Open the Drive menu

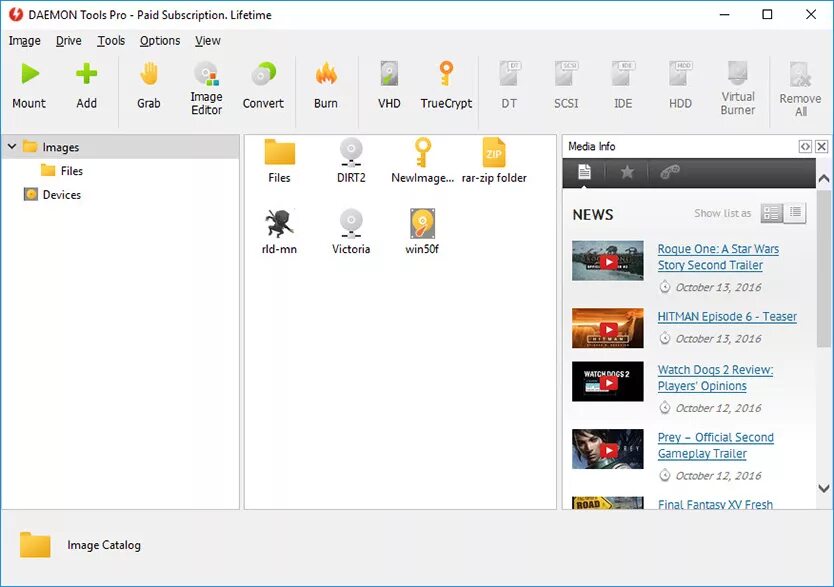pyautogui.click(x=68, y=40)
